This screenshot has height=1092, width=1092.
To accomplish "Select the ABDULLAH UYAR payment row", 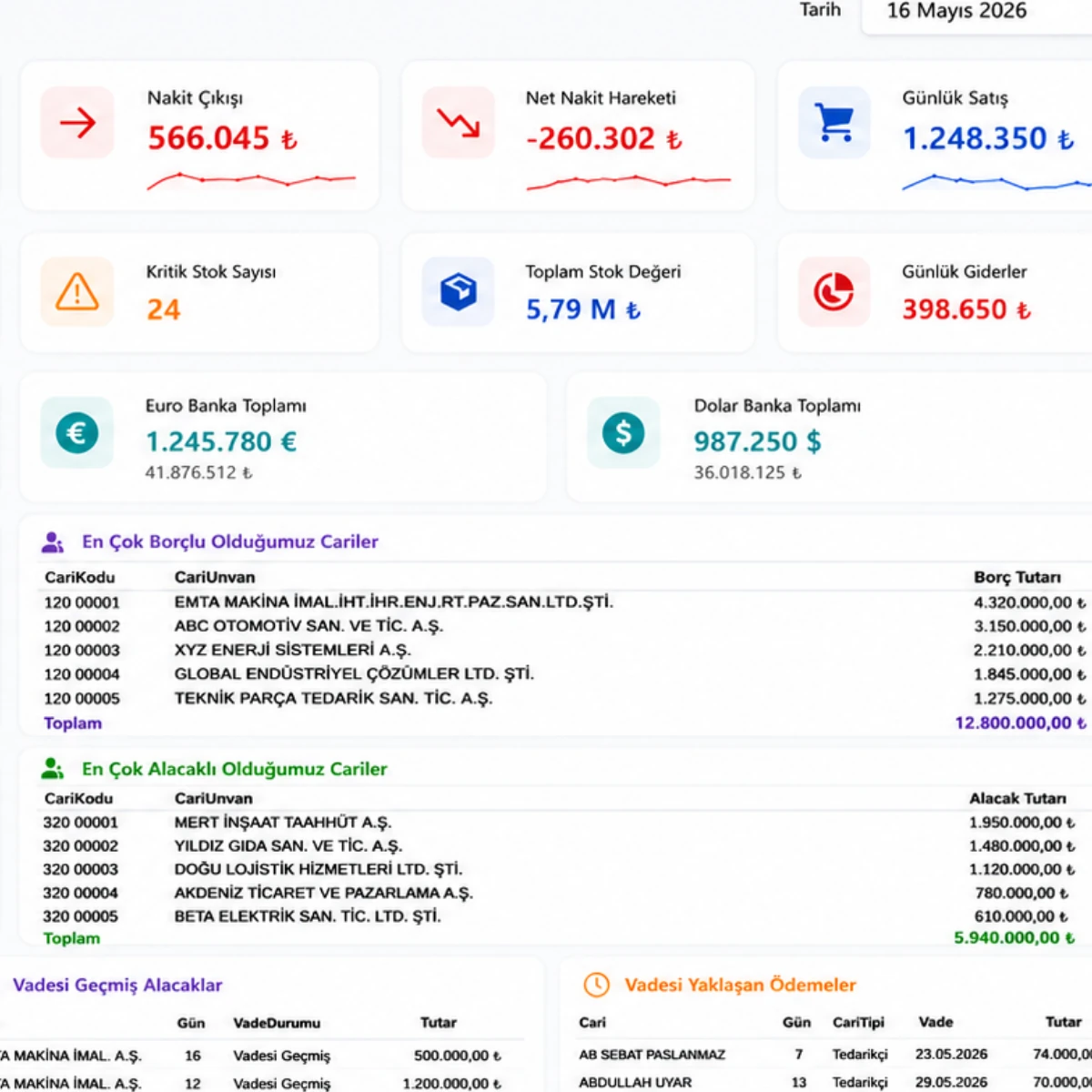I will click(x=834, y=1082).
